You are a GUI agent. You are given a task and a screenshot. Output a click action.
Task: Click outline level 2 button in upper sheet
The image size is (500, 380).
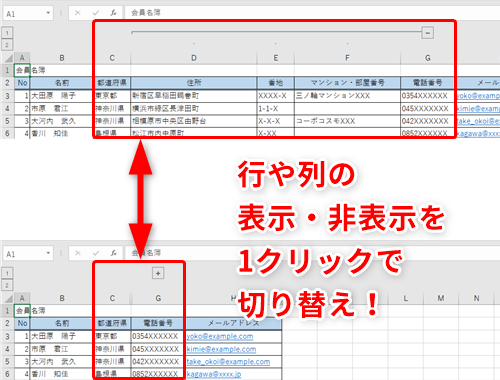tap(7, 45)
